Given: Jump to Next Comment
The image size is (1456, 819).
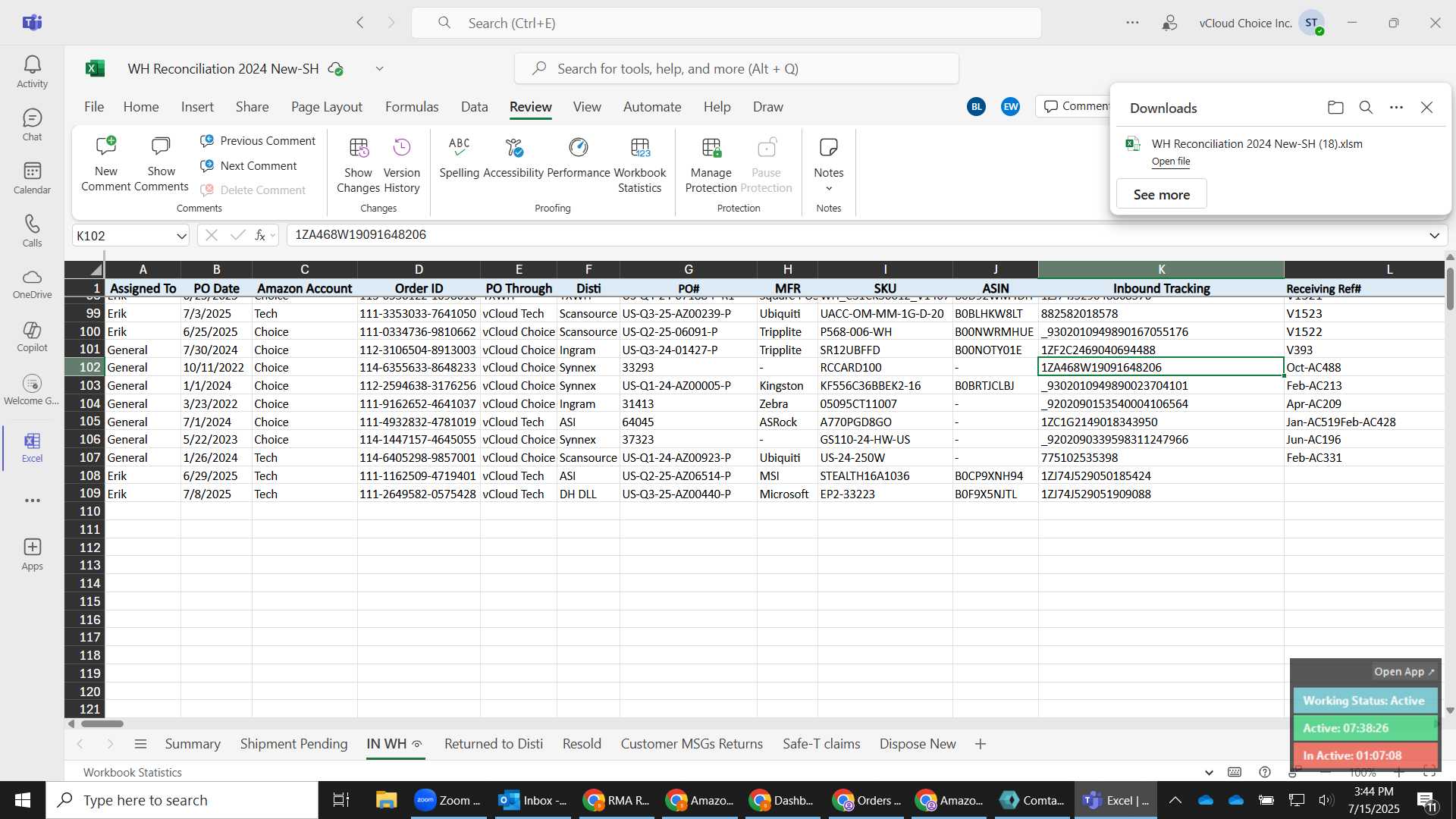Looking at the screenshot, I should tap(249, 166).
